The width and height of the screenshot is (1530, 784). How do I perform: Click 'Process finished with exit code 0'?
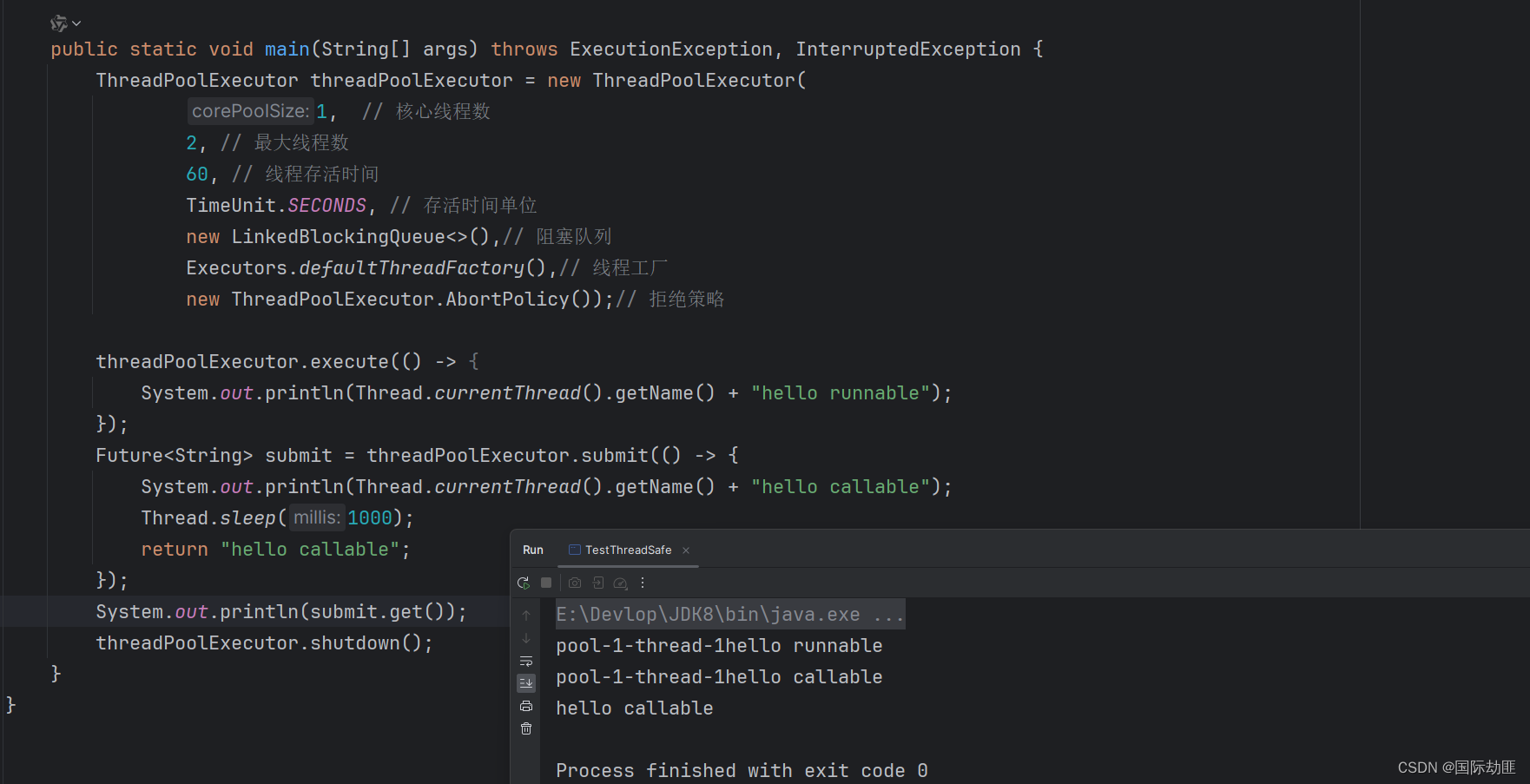pyautogui.click(x=742, y=771)
